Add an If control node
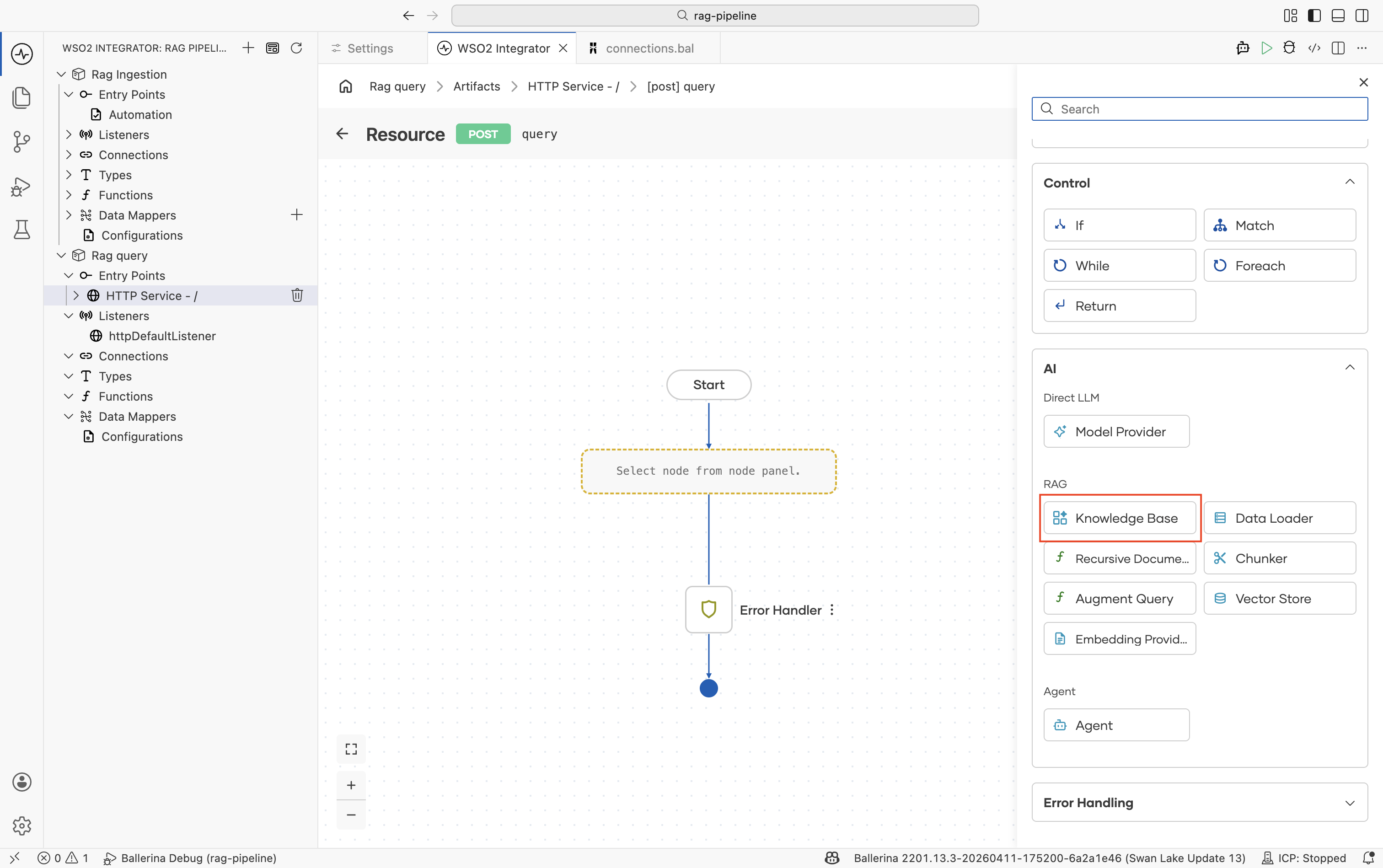This screenshot has width=1383, height=868. [x=1119, y=225]
